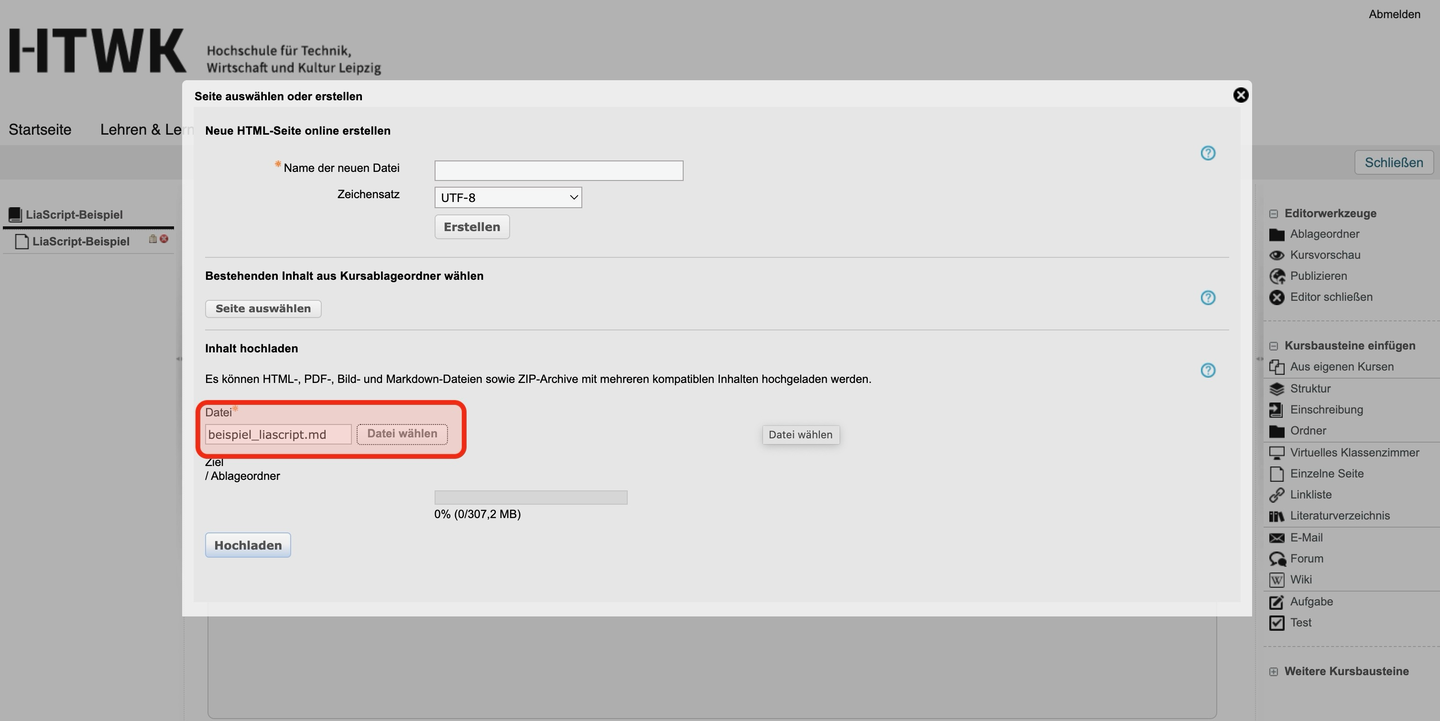This screenshot has height=721, width=1440.
Task: Close the dialog with the X icon
Action: tap(1240, 95)
